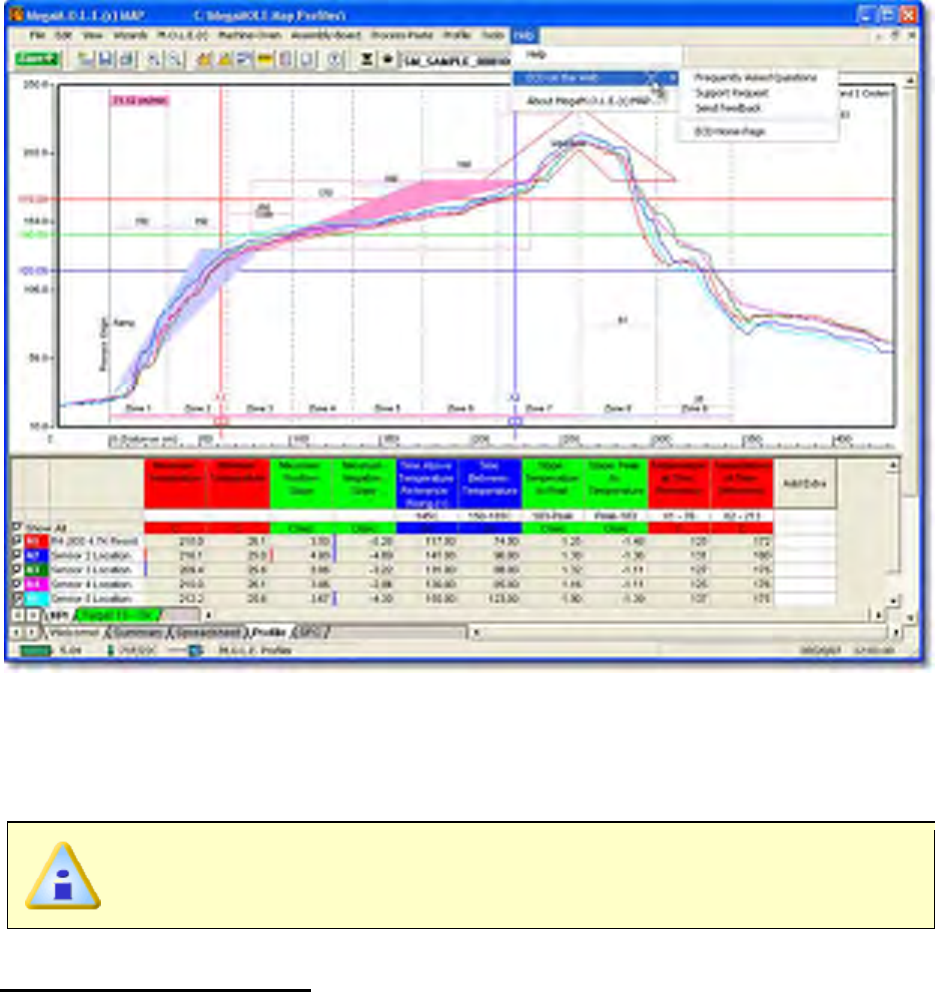Click the table's vertical scrollbar up arrow
The image size is (935, 992).
click(x=893, y=465)
